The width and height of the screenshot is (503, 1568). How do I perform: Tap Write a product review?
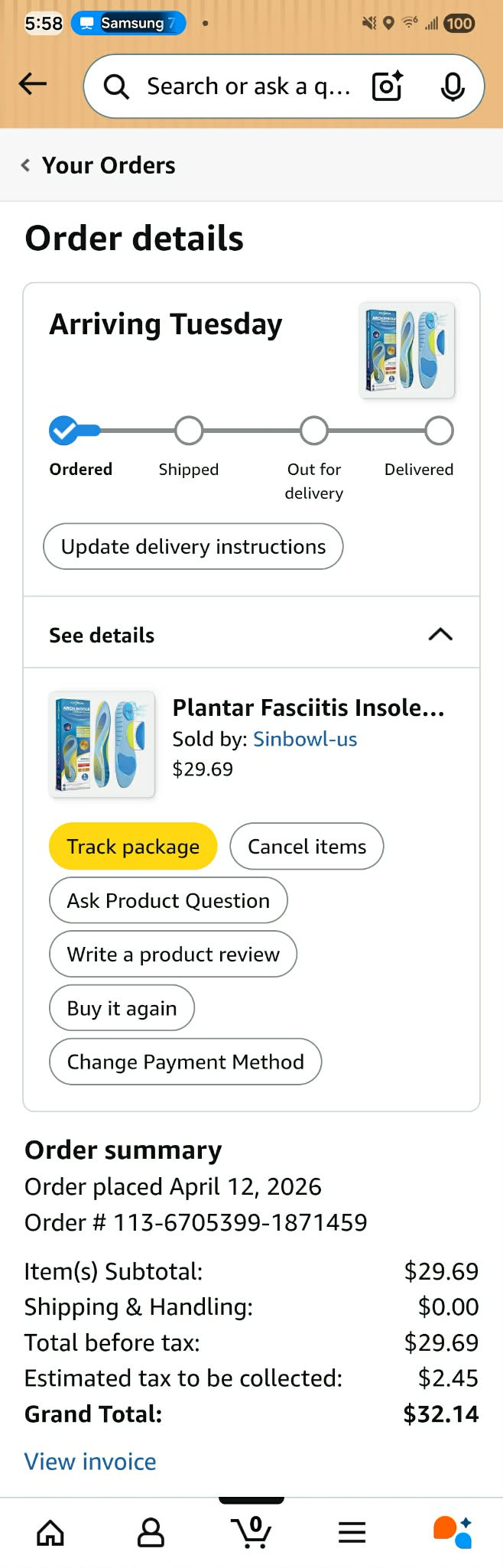173,954
